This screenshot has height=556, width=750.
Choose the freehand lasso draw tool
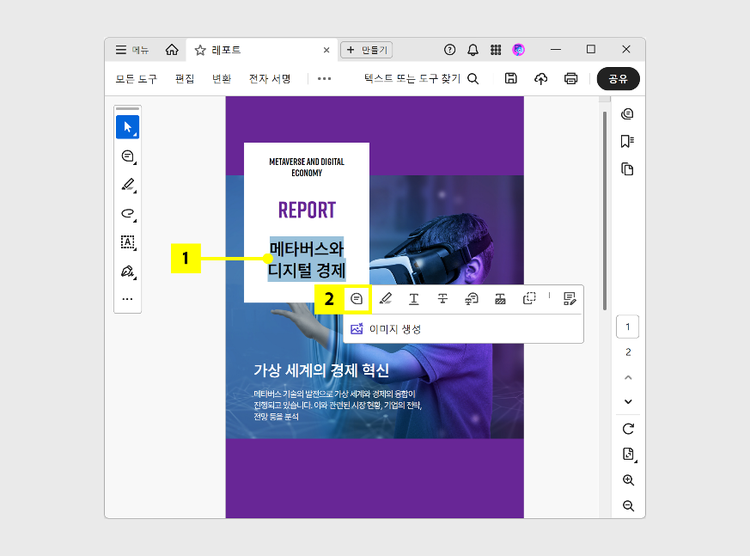tap(127, 213)
